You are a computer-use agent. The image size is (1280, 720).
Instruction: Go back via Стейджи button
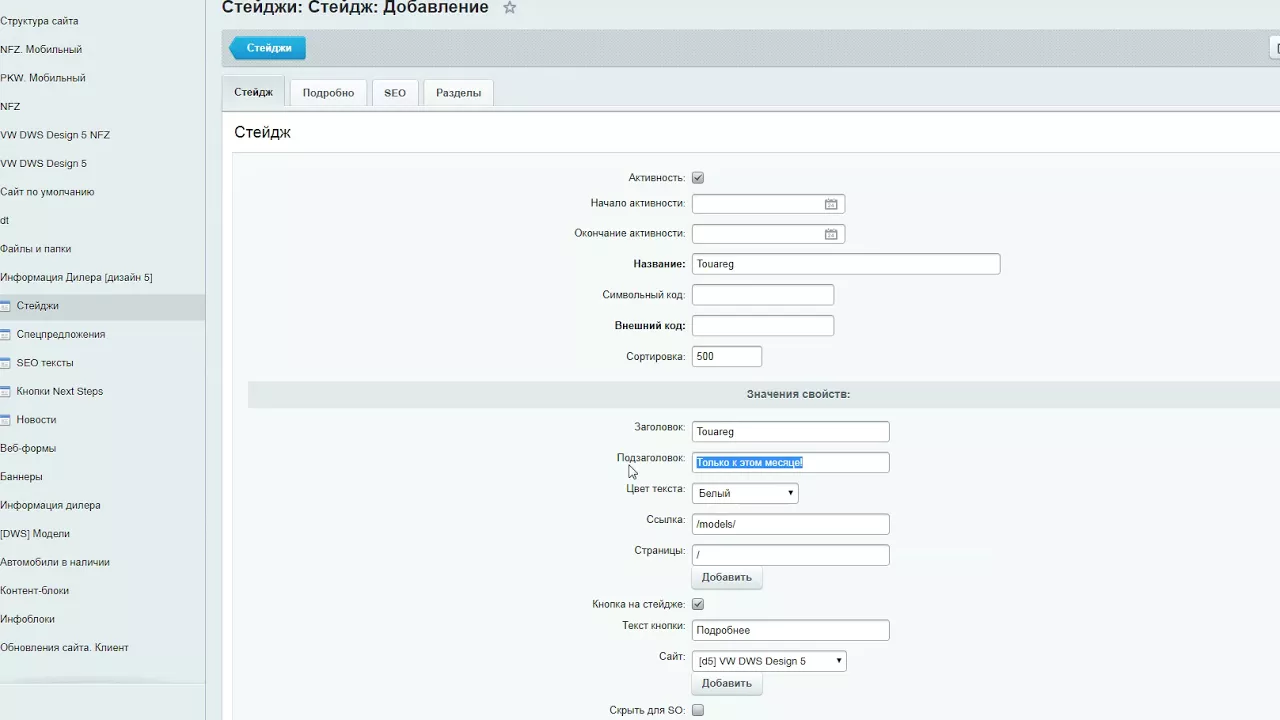pos(268,48)
